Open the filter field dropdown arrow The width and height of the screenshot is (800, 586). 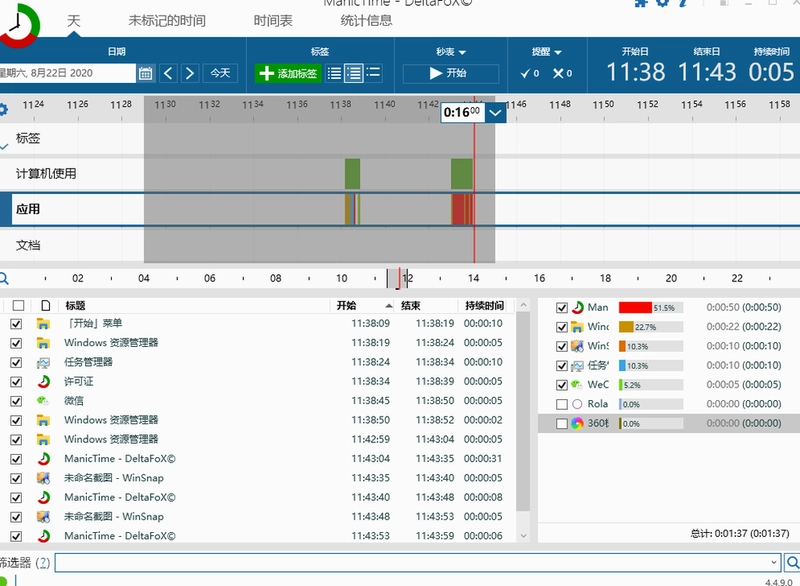(774, 563)
